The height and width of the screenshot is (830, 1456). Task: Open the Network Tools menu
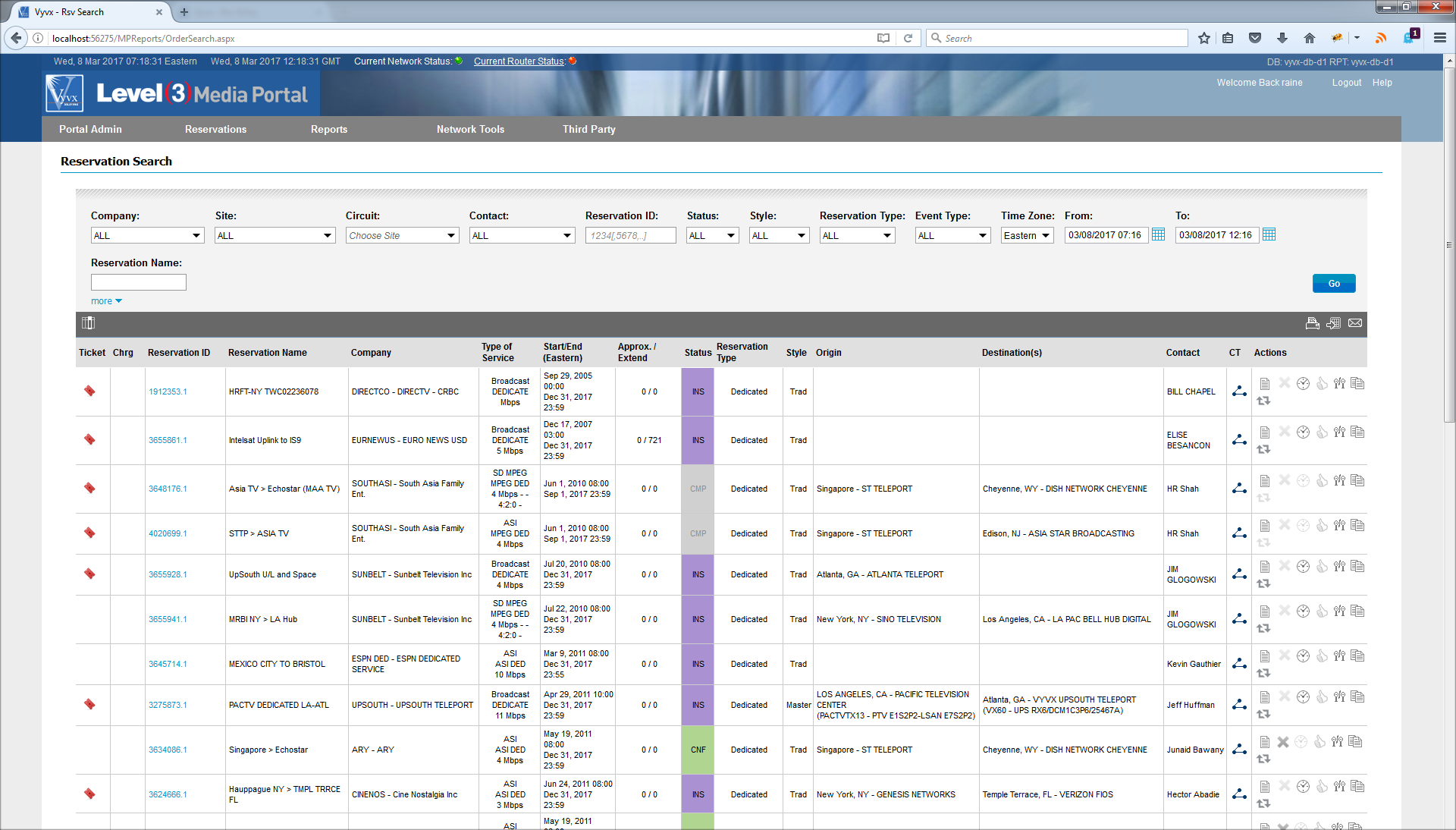point(470,129)
